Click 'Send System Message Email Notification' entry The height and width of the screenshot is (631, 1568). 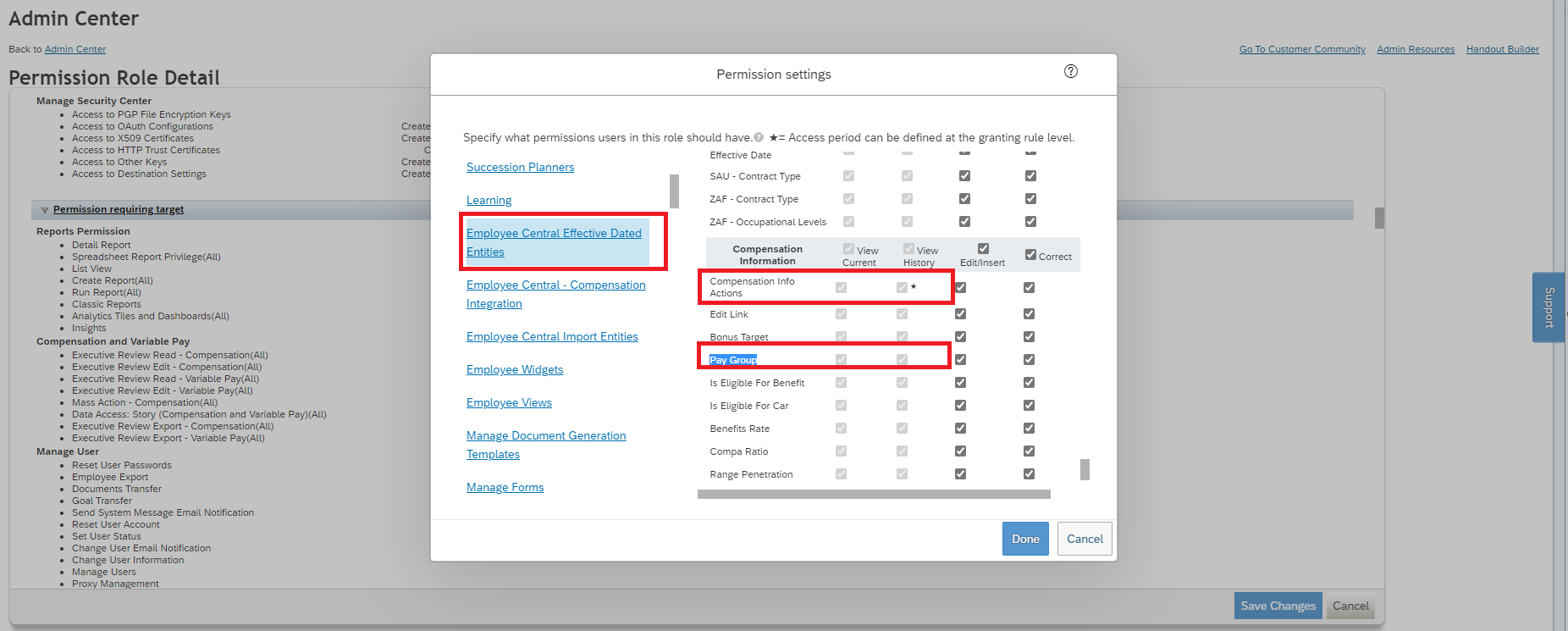click(x=163, y=512)
